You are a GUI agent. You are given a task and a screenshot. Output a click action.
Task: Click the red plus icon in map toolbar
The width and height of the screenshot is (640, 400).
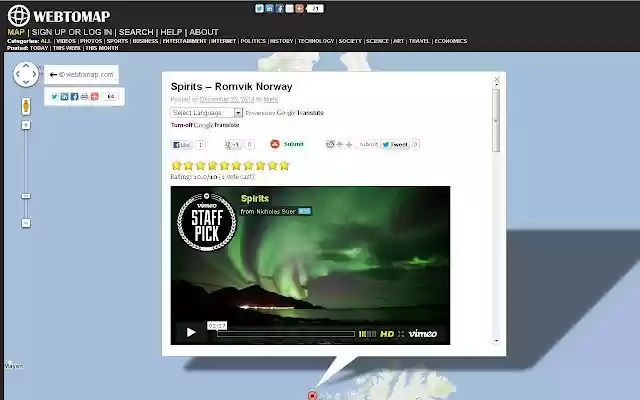95,96
